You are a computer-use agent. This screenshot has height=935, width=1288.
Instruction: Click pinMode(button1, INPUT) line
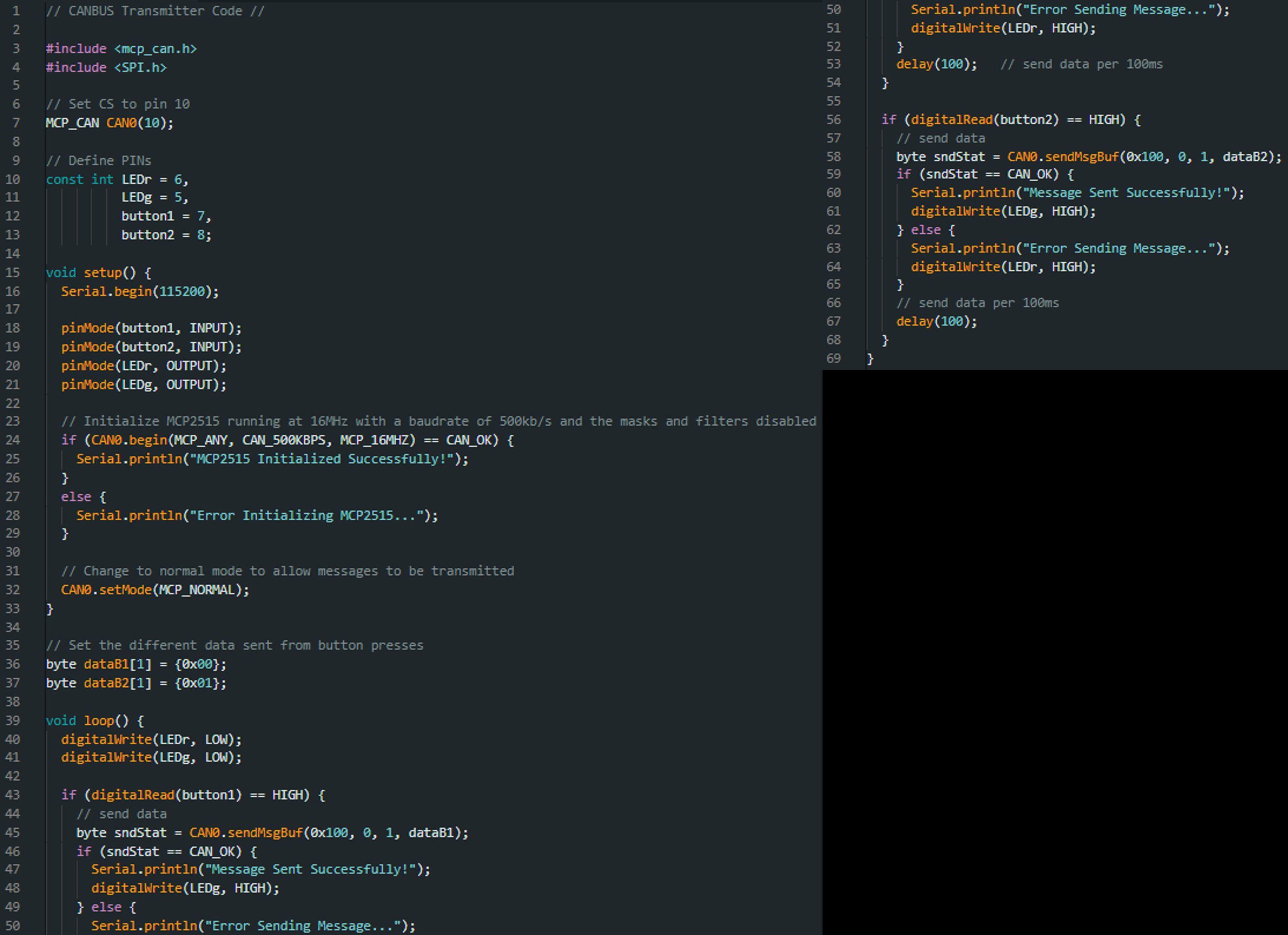151,328
